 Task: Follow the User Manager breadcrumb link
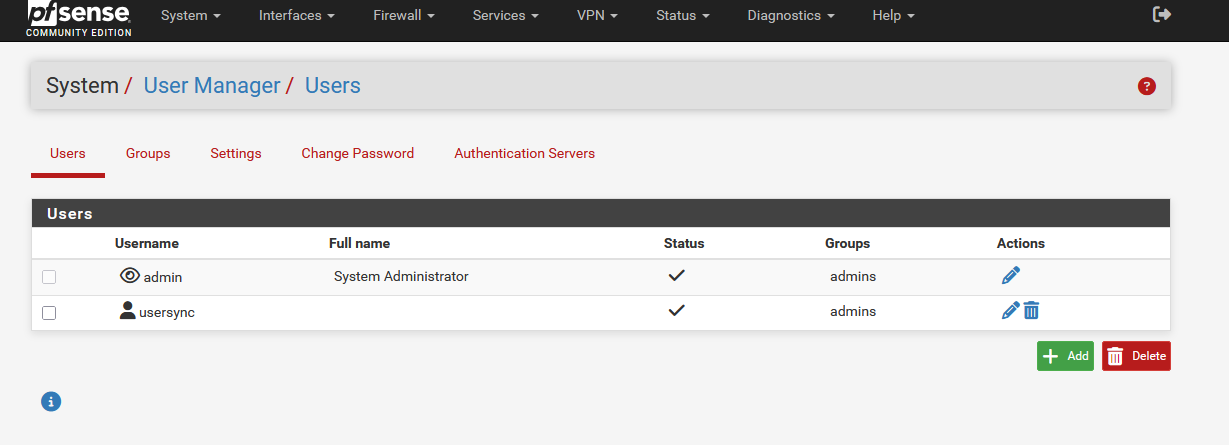212,86
